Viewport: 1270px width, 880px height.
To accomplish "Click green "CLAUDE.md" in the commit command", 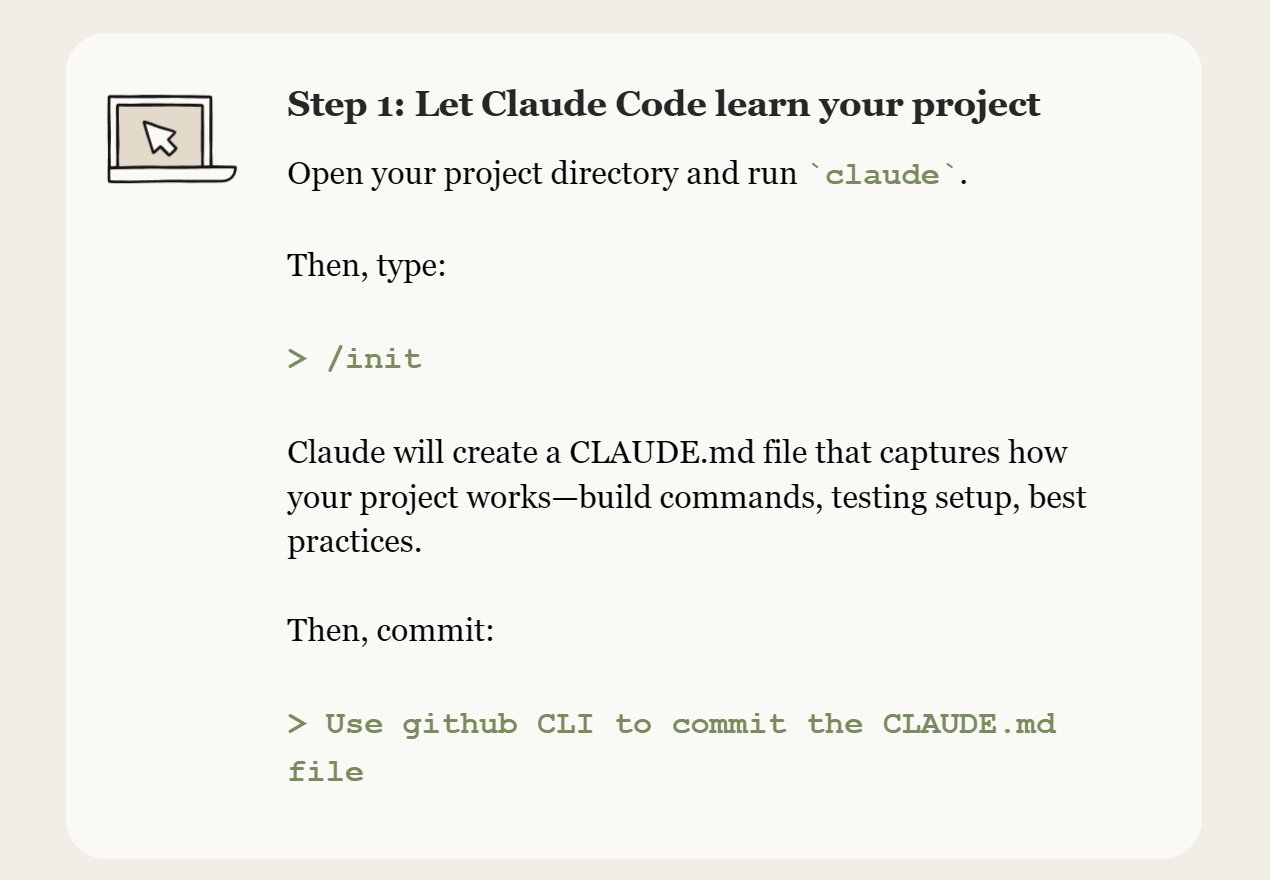I will (x=969, y=724).
